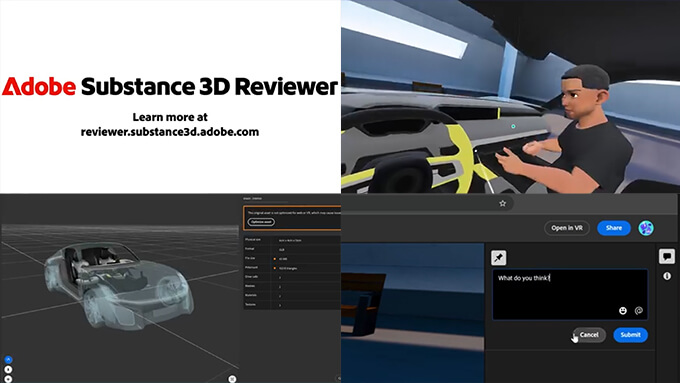This screenshot has width=680, height=383.
Task: Click the @ mention icon in the comment box
Action: coord(638,311)
